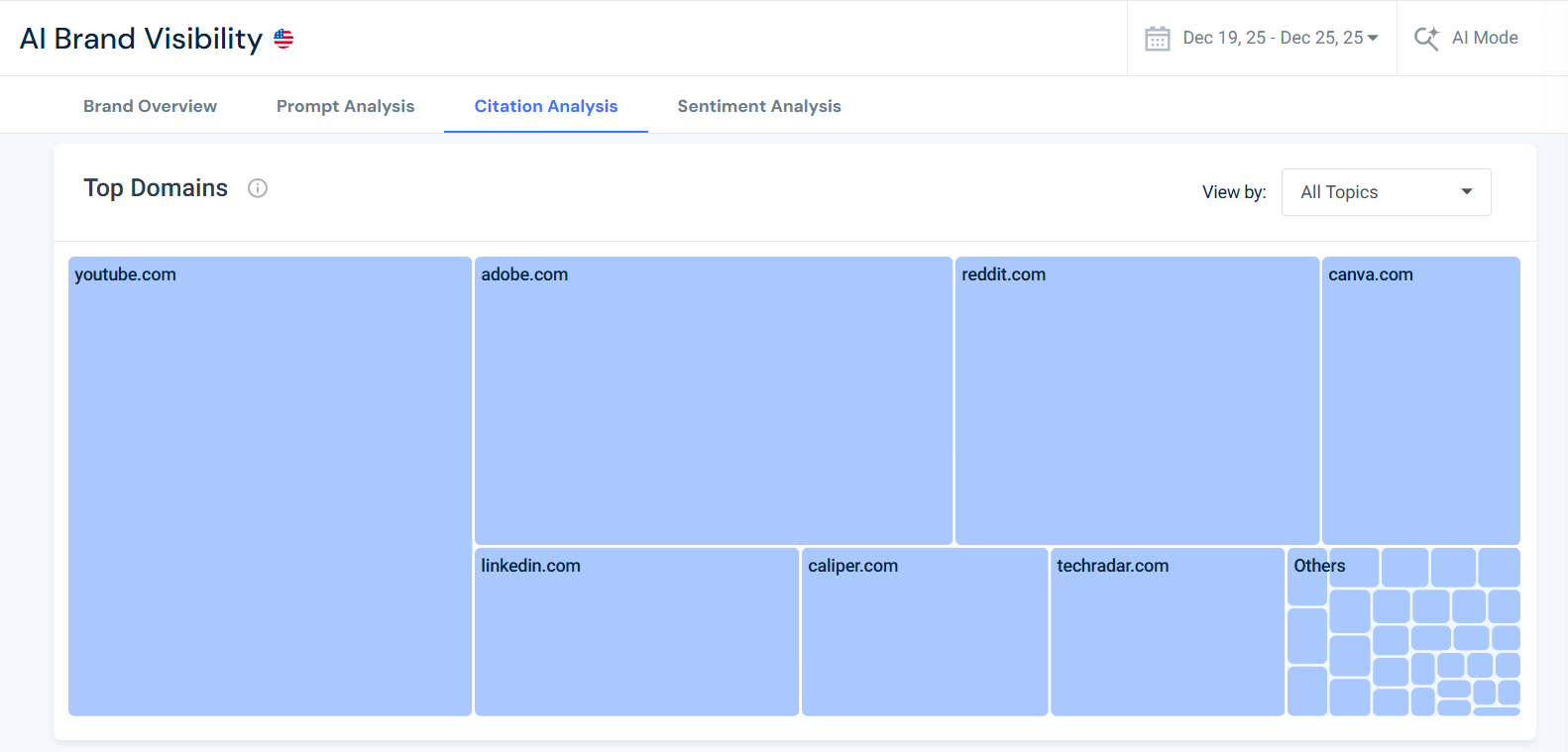Open the date range Dec 19 - Dec 25 dropdown
Viewport: 1568px width, 752px height.
point(1280,38)
